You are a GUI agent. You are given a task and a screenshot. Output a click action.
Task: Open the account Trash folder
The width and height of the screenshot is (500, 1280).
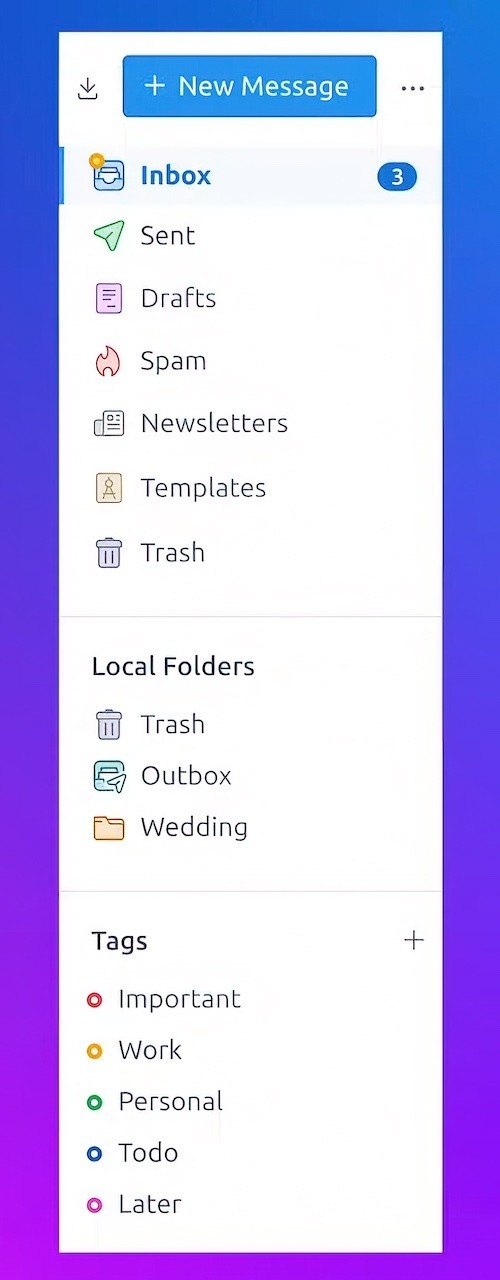(x=250, y=552)
